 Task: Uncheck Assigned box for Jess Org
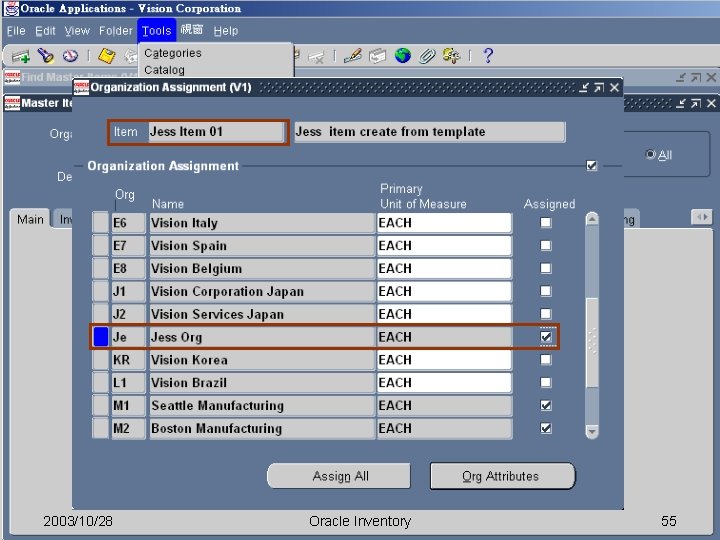[x=546, y=337]
